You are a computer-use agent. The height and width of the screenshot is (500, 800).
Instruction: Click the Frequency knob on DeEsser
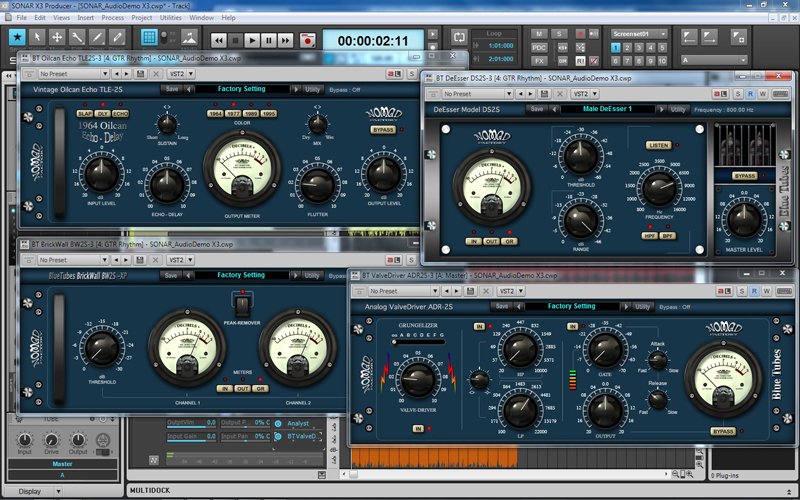[x=659, y=188]
